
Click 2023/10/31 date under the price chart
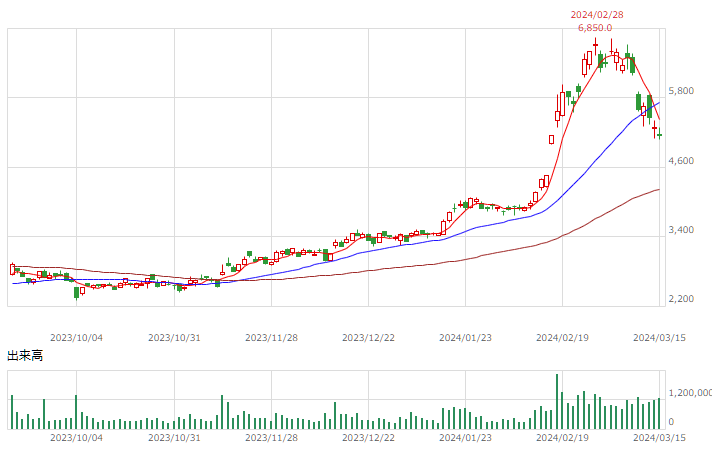[x=174, y=338]
